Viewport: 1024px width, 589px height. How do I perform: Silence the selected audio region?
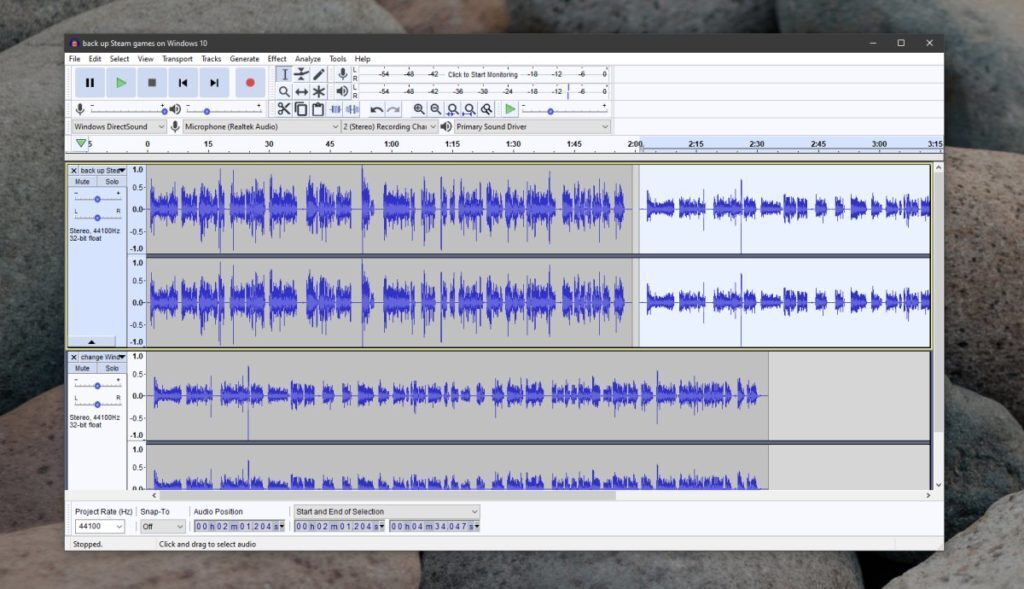pyautogui.click(x=351, y=108)
